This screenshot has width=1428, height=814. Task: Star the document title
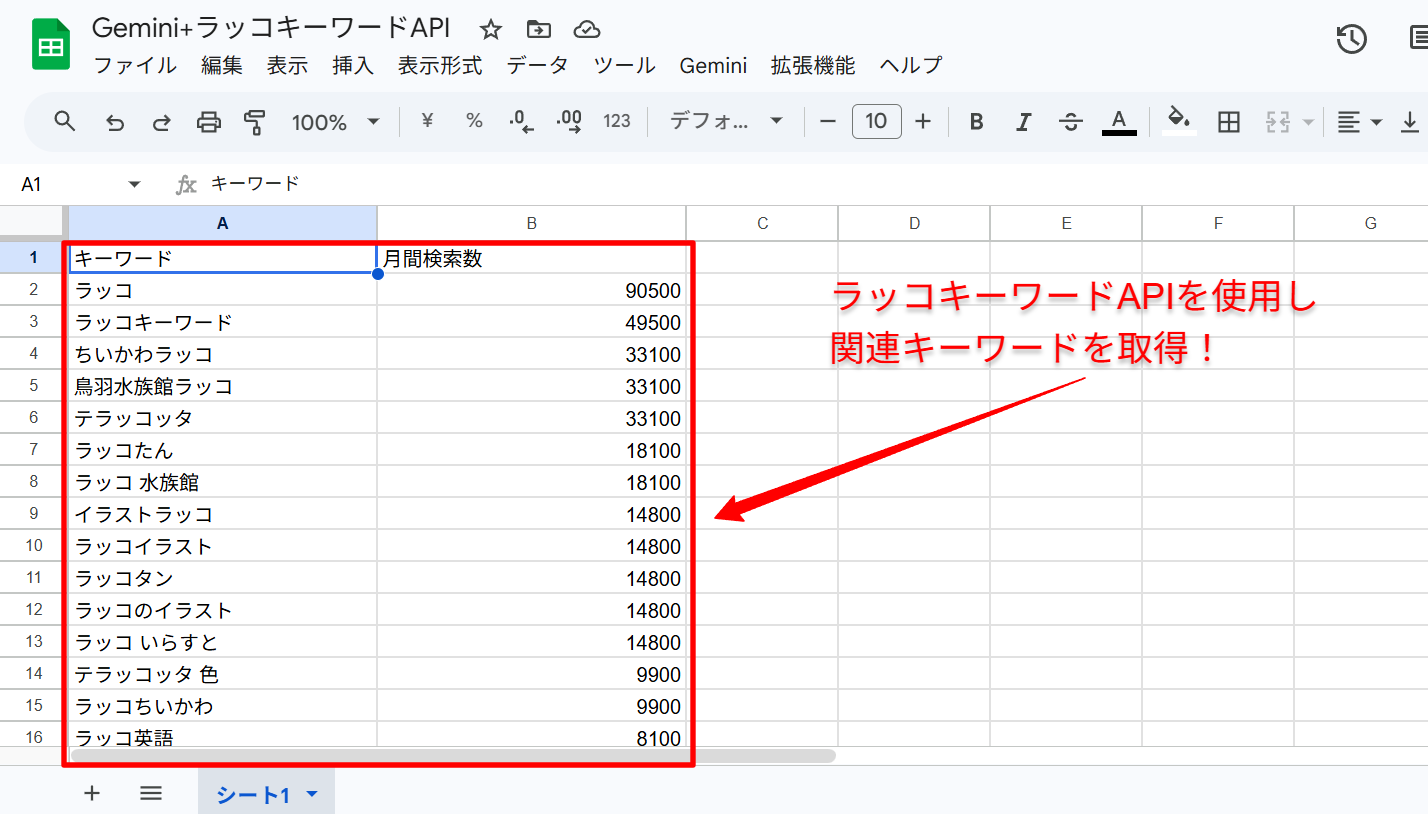point(491,29)
